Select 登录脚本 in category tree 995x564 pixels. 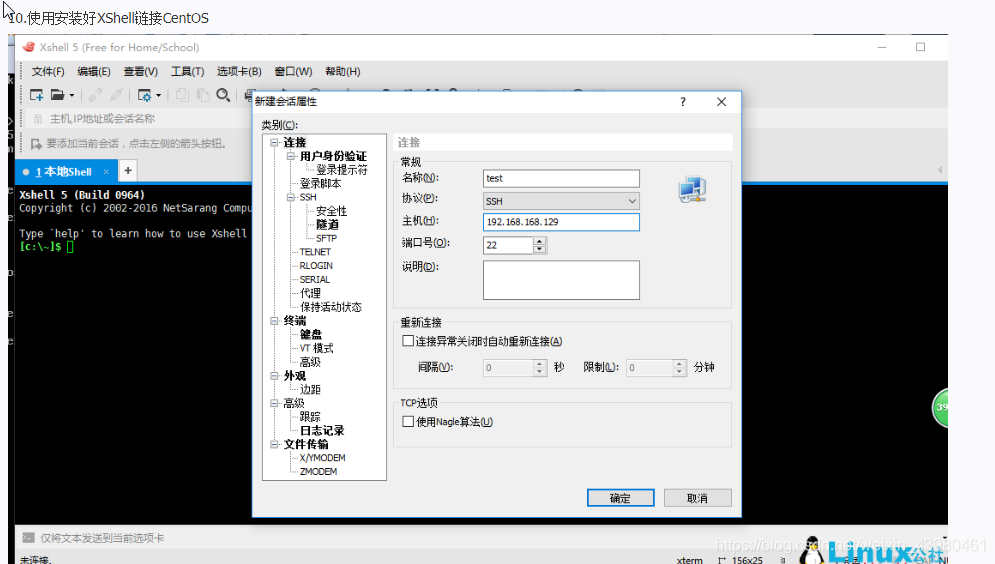320,183
